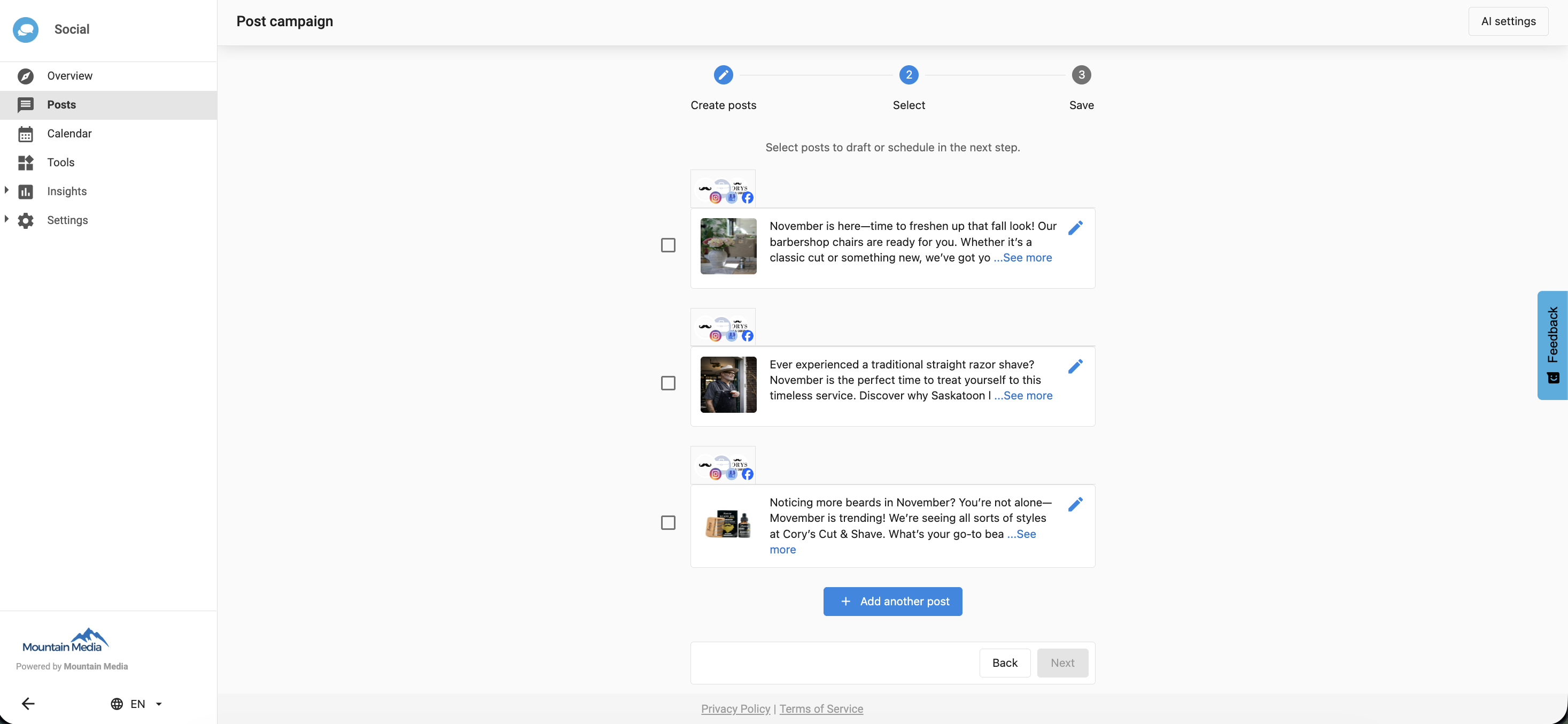Expand the Insights sidebar section
This screenshot has width=1568, height=724.
point(7,190)
